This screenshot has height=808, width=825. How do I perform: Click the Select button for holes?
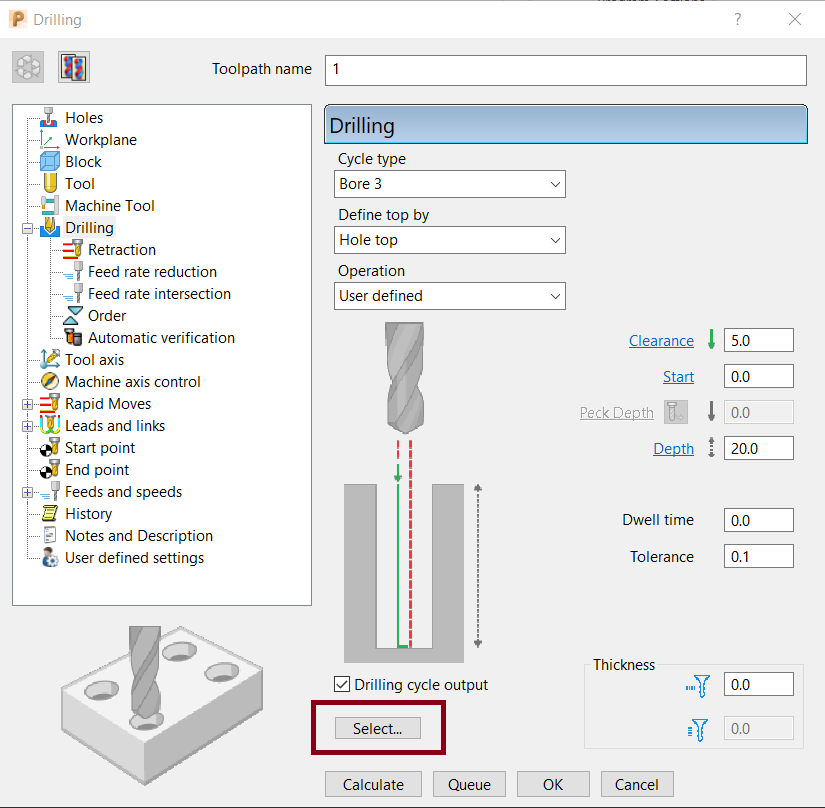(378, 728)
